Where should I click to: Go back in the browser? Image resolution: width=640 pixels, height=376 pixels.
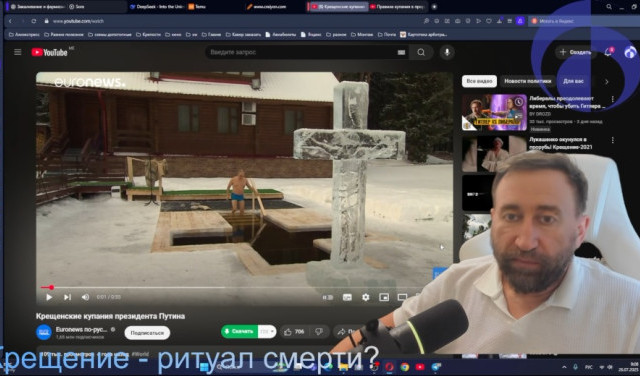10,21
